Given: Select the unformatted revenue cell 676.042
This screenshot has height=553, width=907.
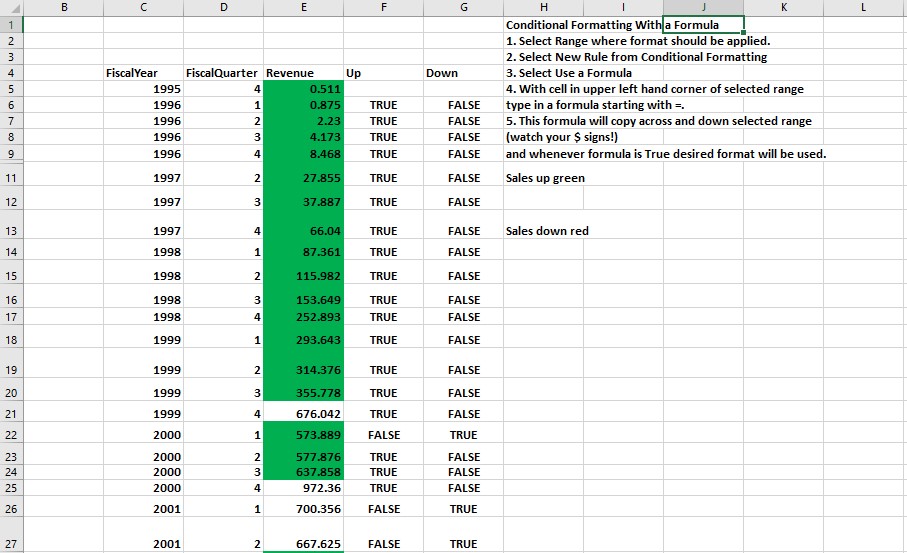Looking at the screenshot, I should [303, 414].
